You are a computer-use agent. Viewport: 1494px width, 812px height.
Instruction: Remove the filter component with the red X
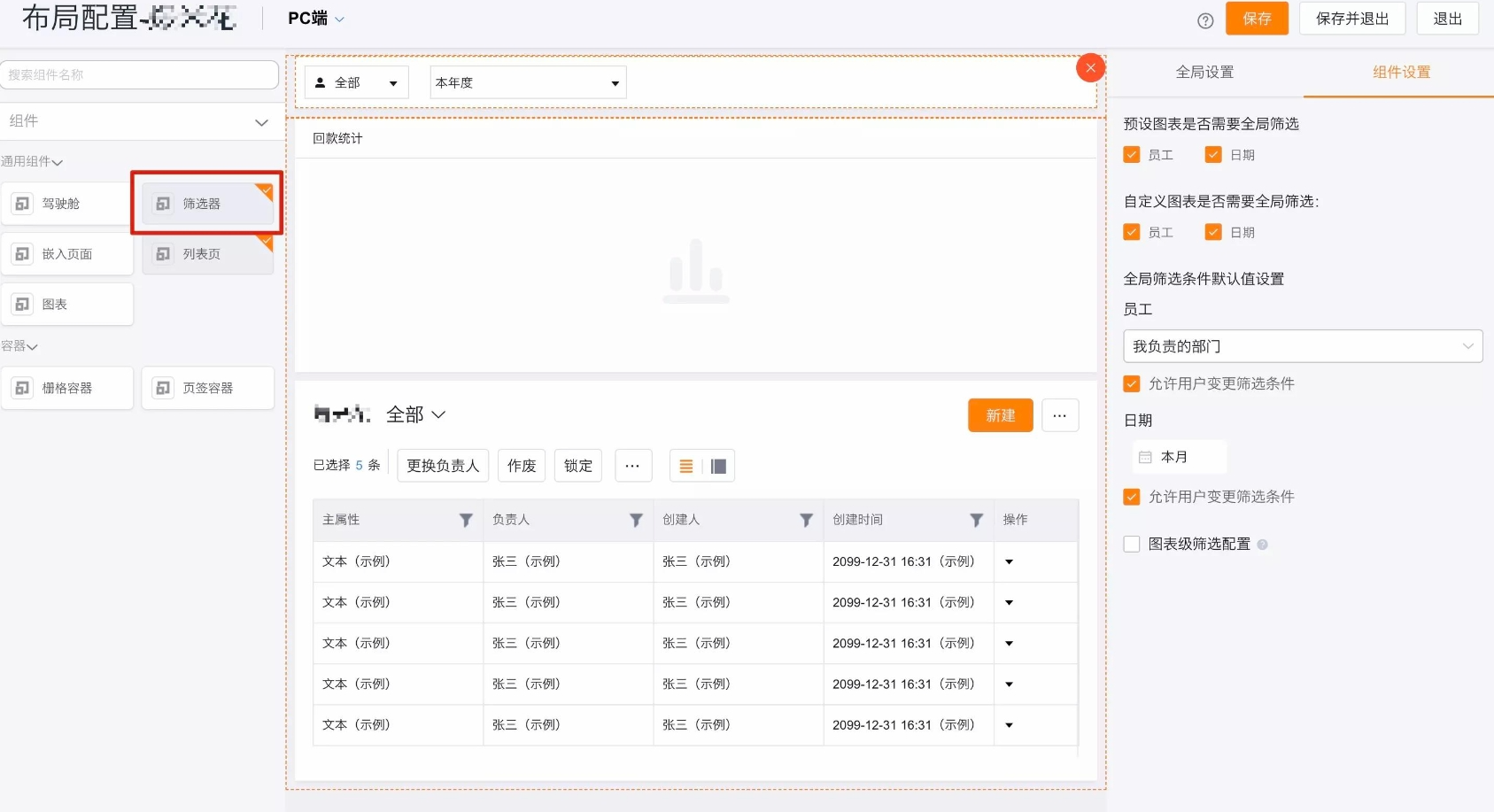tap(1090, 67)
